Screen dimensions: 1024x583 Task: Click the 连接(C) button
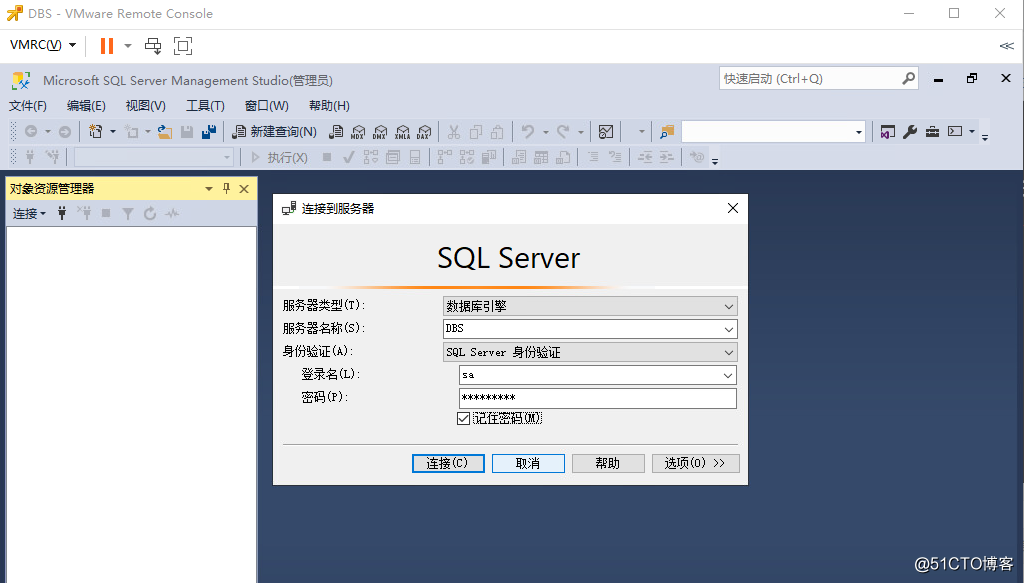[x=448, y=464]
